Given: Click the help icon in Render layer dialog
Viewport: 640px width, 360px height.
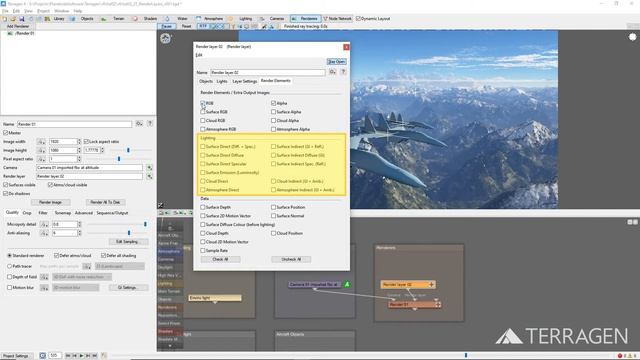Looking at the screenshot, I should [x=343, y=72].
